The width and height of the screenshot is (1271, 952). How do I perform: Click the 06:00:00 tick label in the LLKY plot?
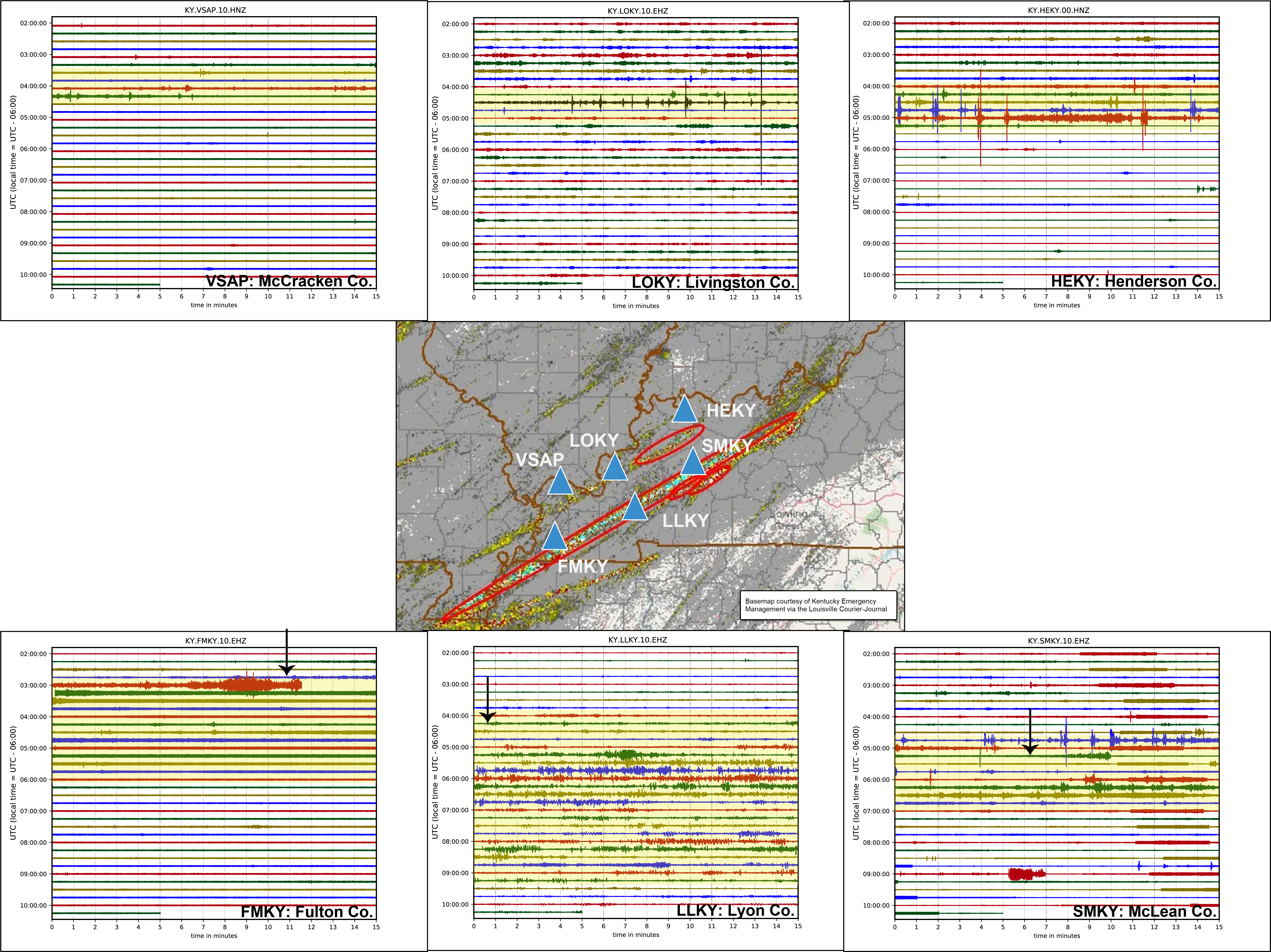455,778
